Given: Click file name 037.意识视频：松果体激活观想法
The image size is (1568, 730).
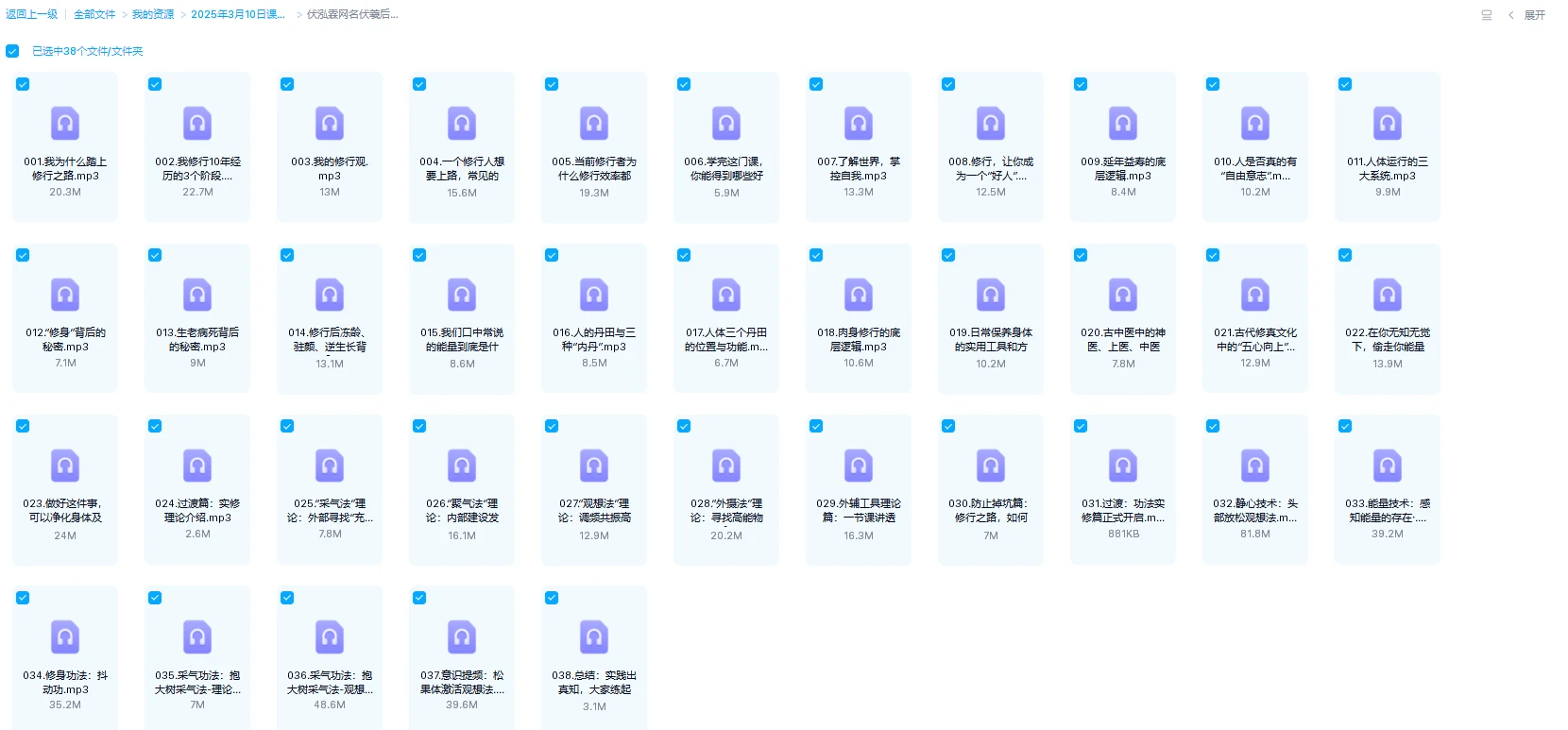Looking at the screenshot, I should (x=462, y=683).
